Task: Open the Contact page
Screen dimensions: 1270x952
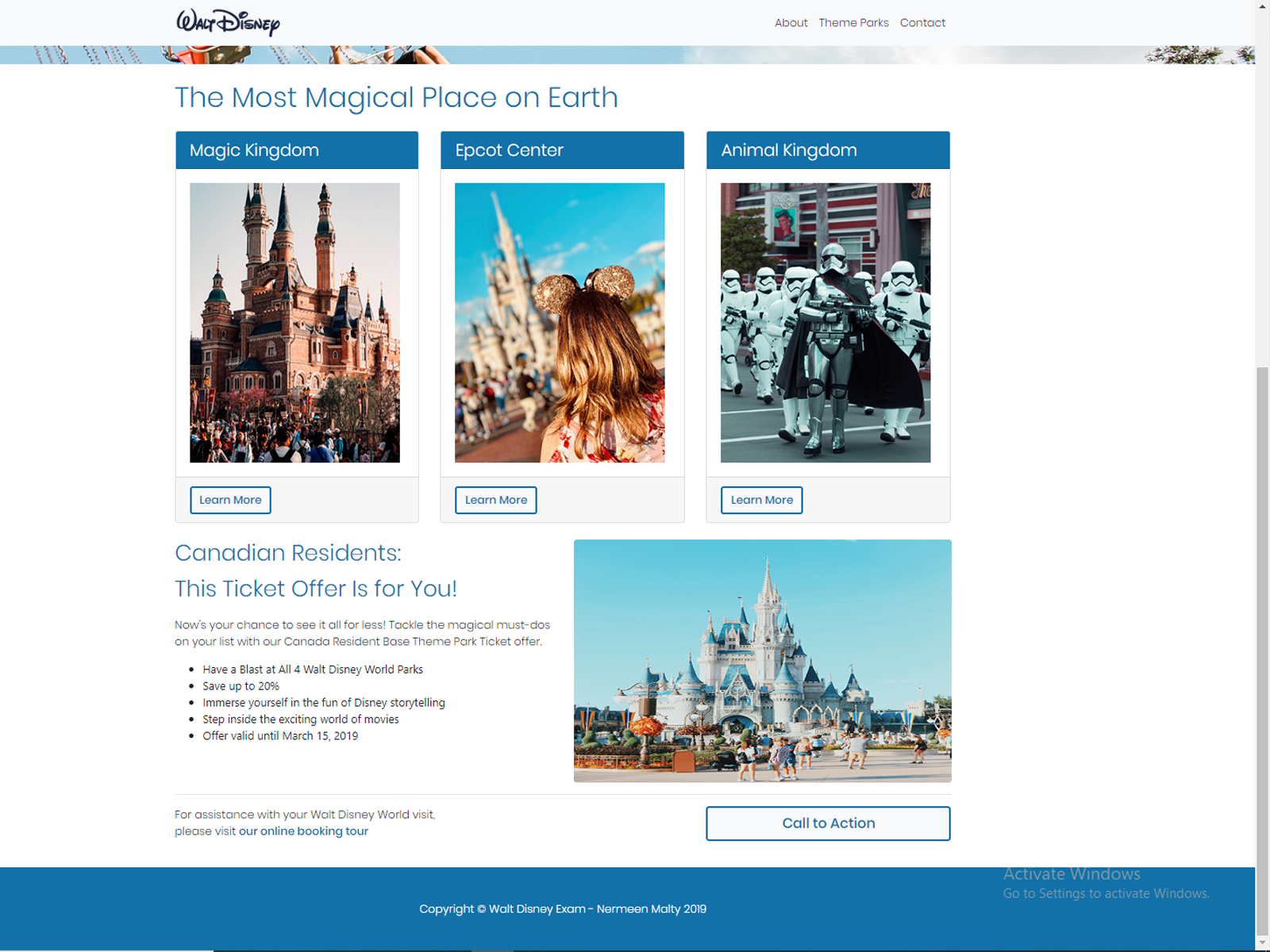Action: pyautogui.click(x=922, y=22)
